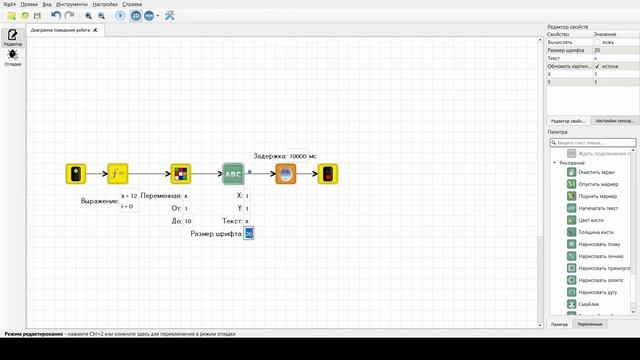Image resolution: width=640 pixels, height=360 pixels.
Task: Open the Справка menu
Action: pos(132,4)
